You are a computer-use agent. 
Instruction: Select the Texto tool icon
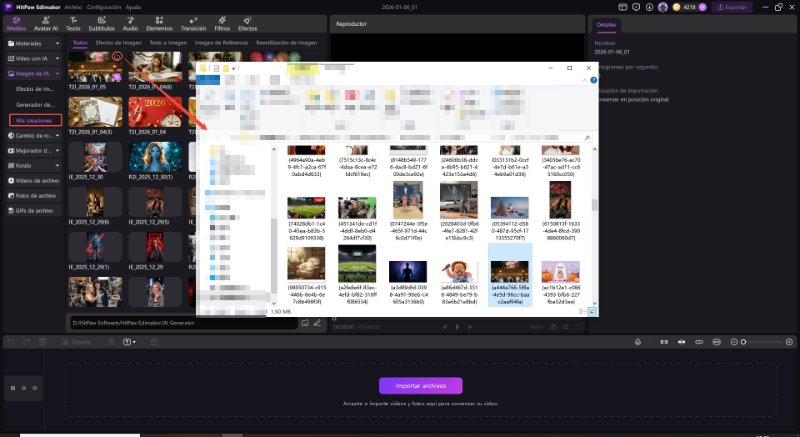click(74, 24)
